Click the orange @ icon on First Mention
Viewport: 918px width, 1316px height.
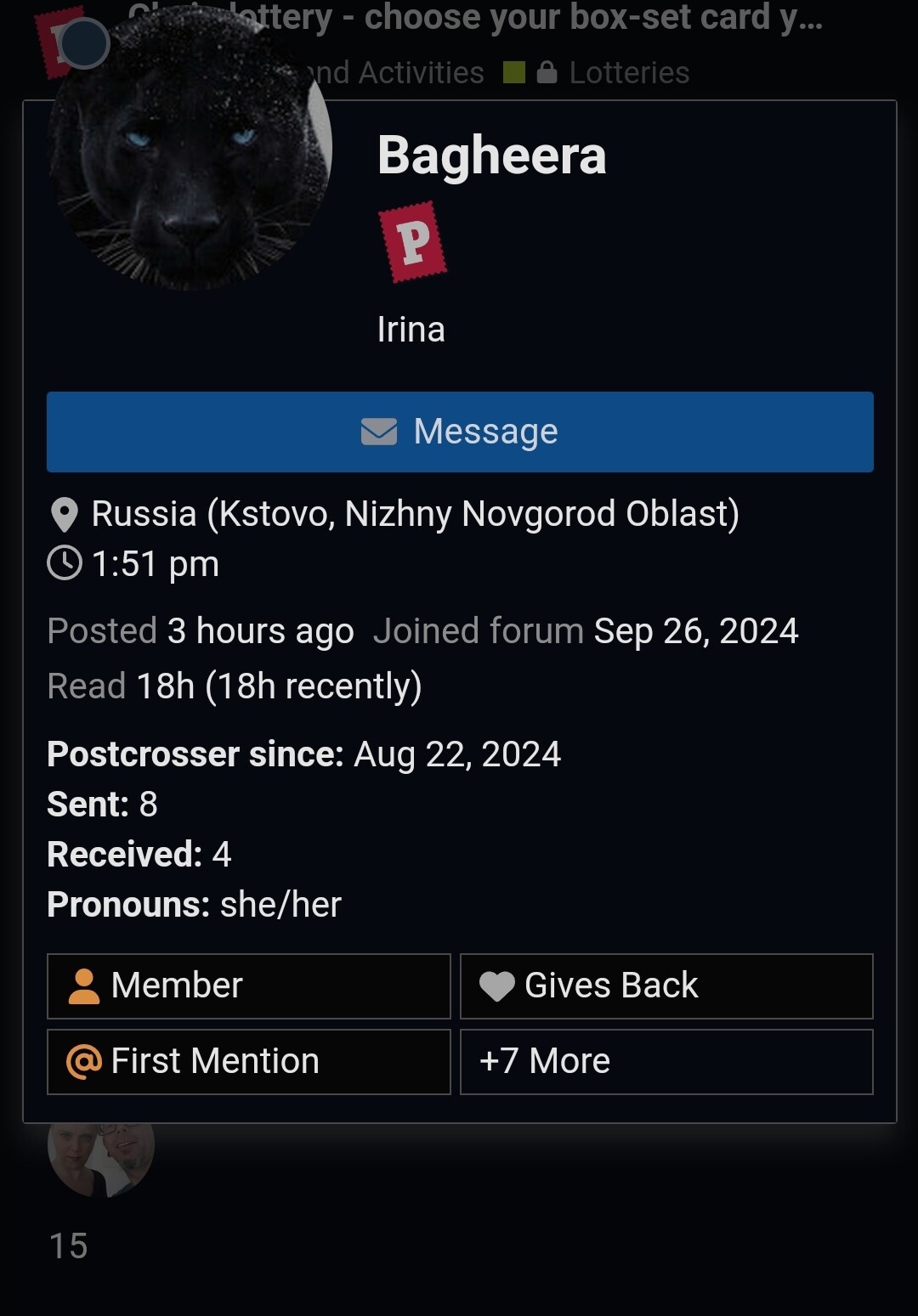83,1062
